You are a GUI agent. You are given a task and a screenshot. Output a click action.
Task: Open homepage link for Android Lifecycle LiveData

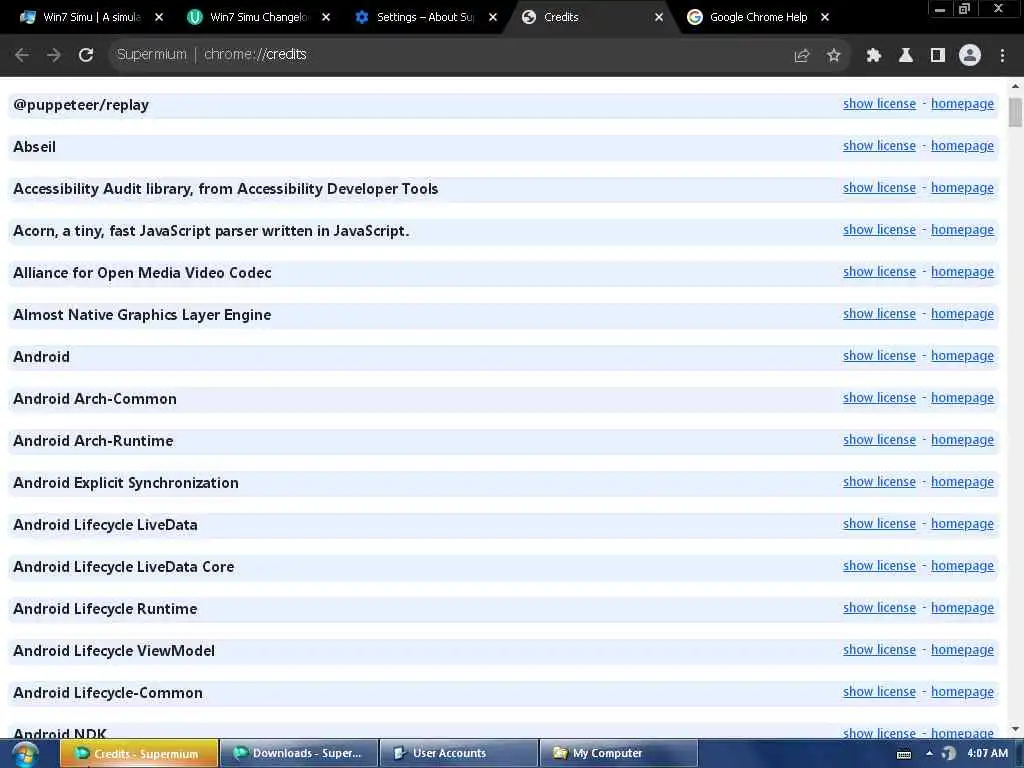tap(962, 524)
